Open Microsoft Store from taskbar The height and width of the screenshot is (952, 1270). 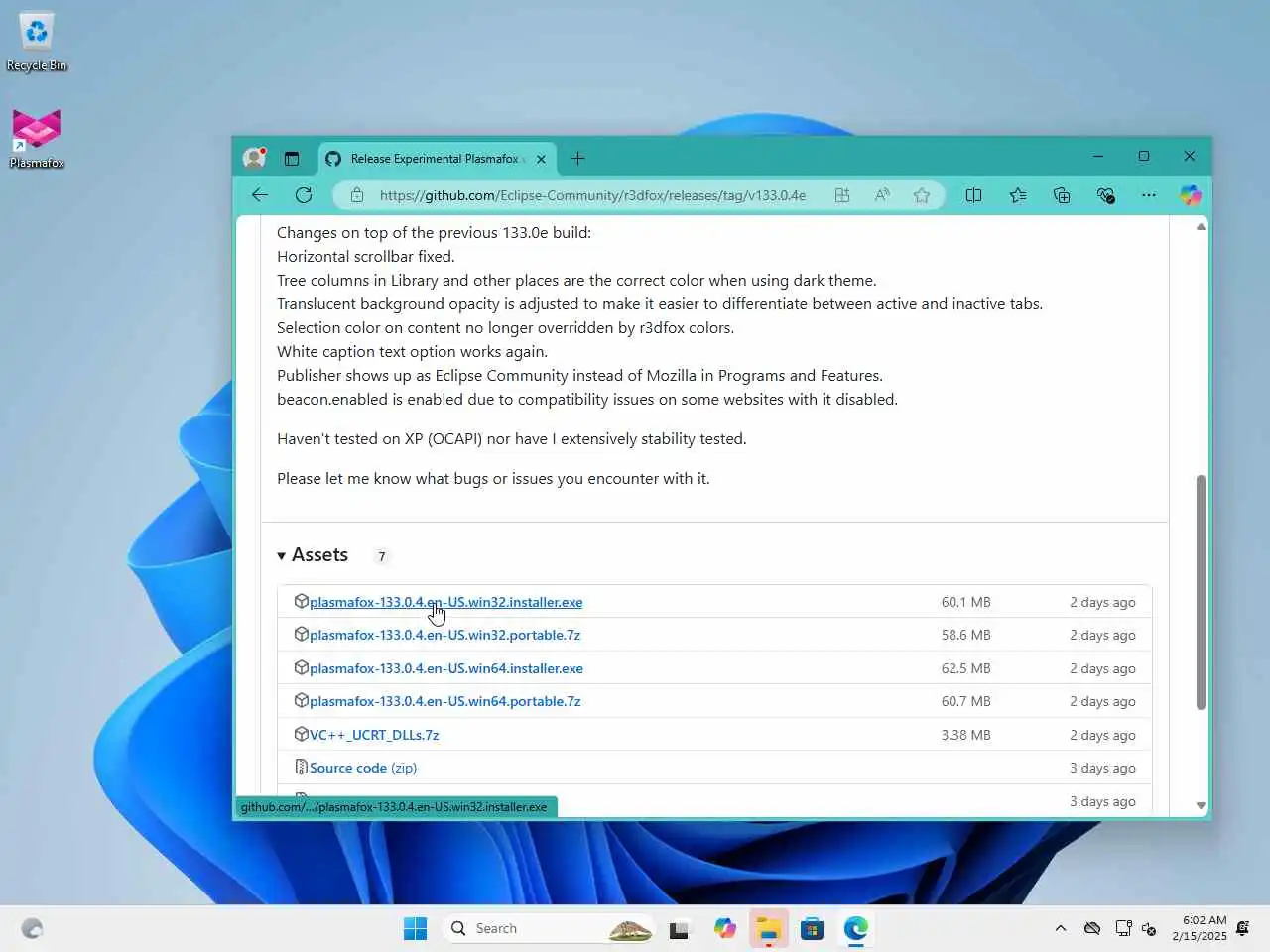pos(813,928)
